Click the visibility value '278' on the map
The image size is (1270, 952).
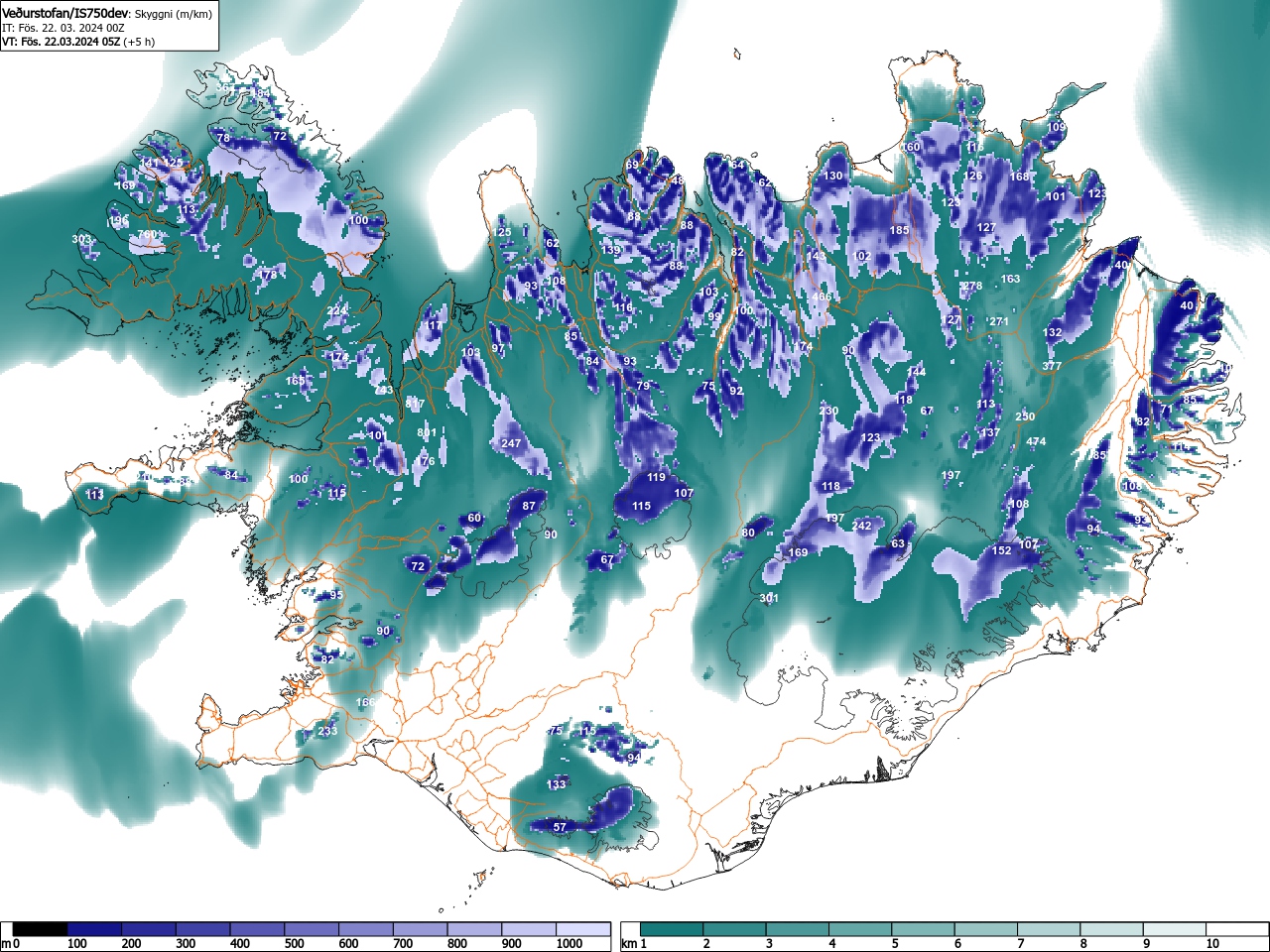coord(972,287)
